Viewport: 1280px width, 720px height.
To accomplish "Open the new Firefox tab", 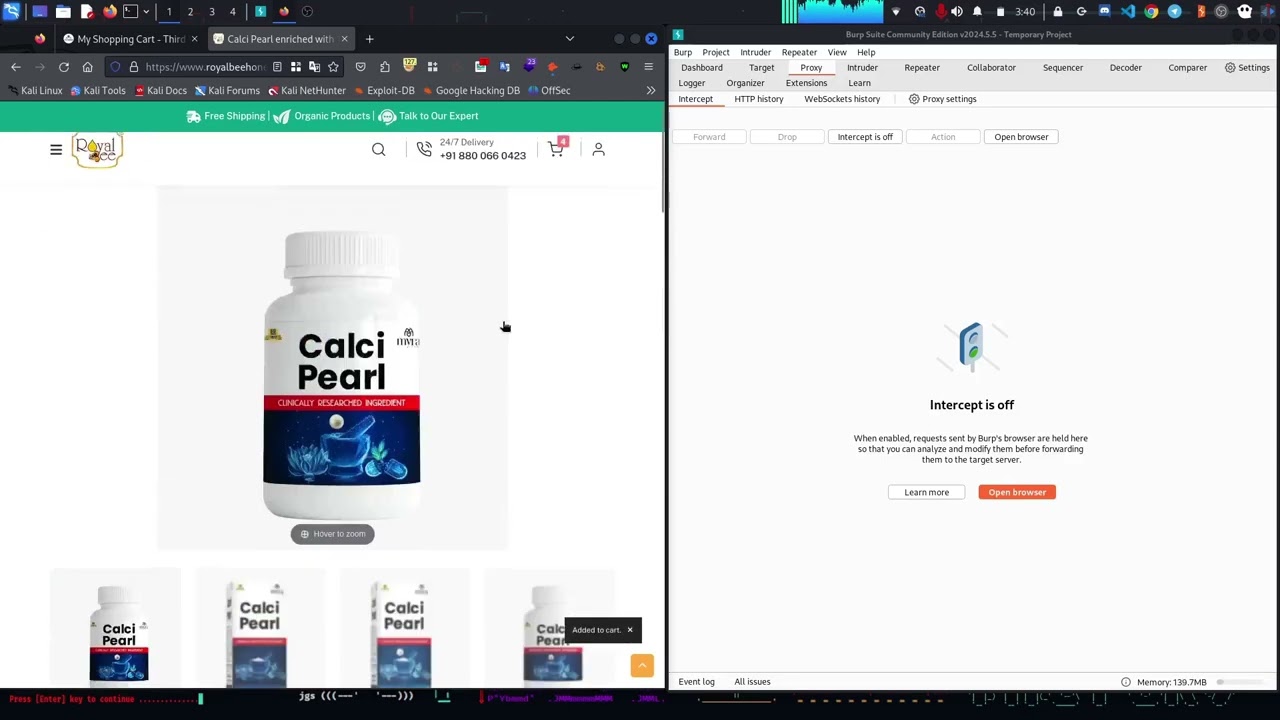I will (x=369, y=39).
